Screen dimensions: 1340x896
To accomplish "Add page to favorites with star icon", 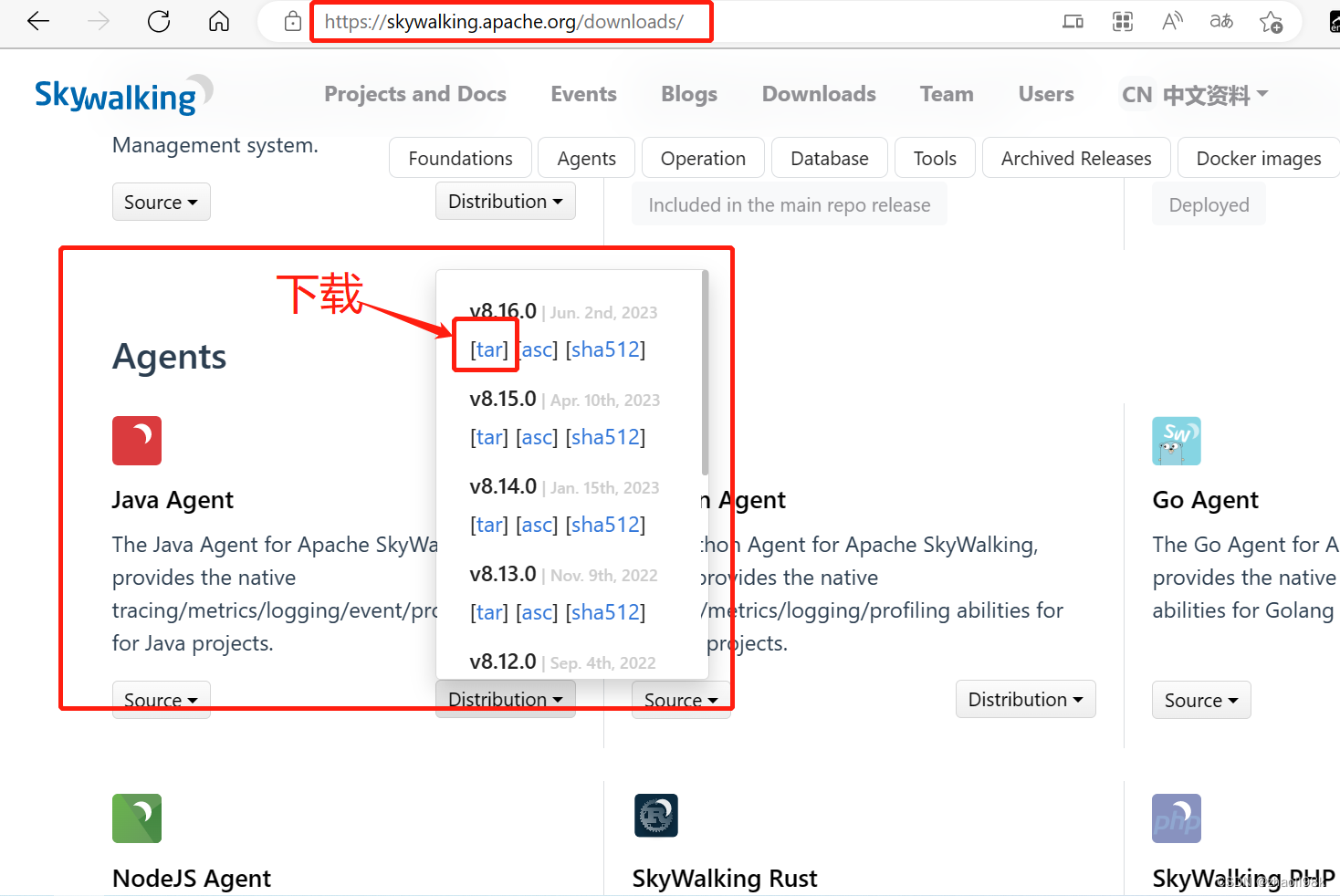I will point(1271,21).
